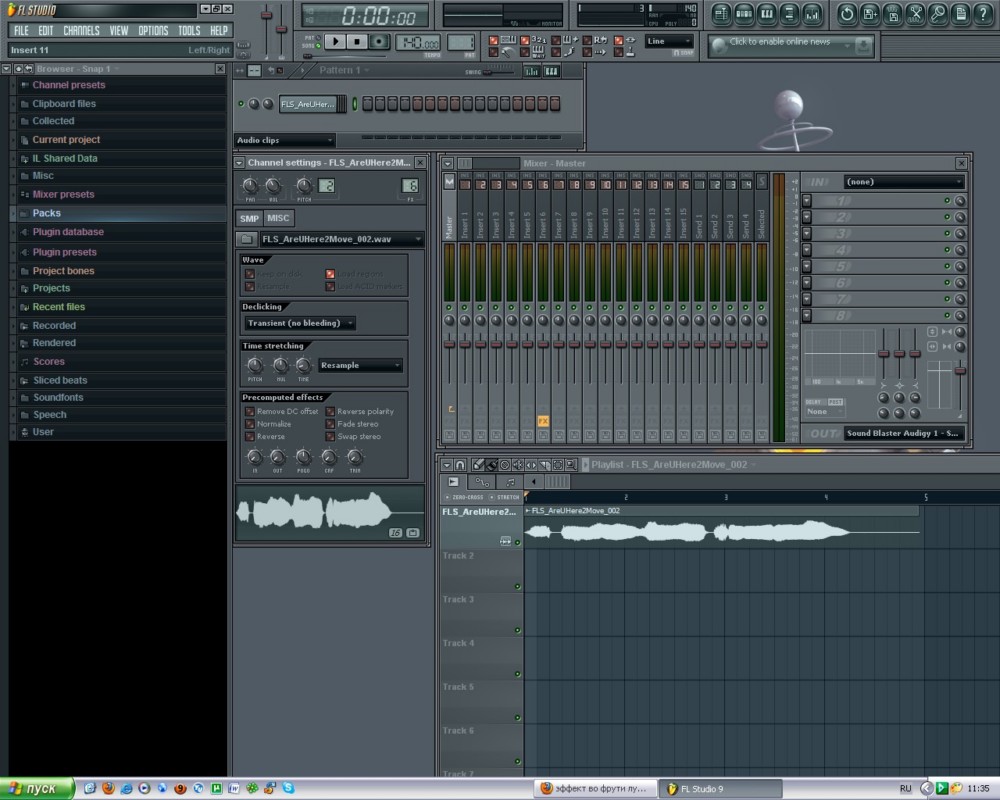Check the Fade stereo option

pyautogui.click(x=330, y=424)
